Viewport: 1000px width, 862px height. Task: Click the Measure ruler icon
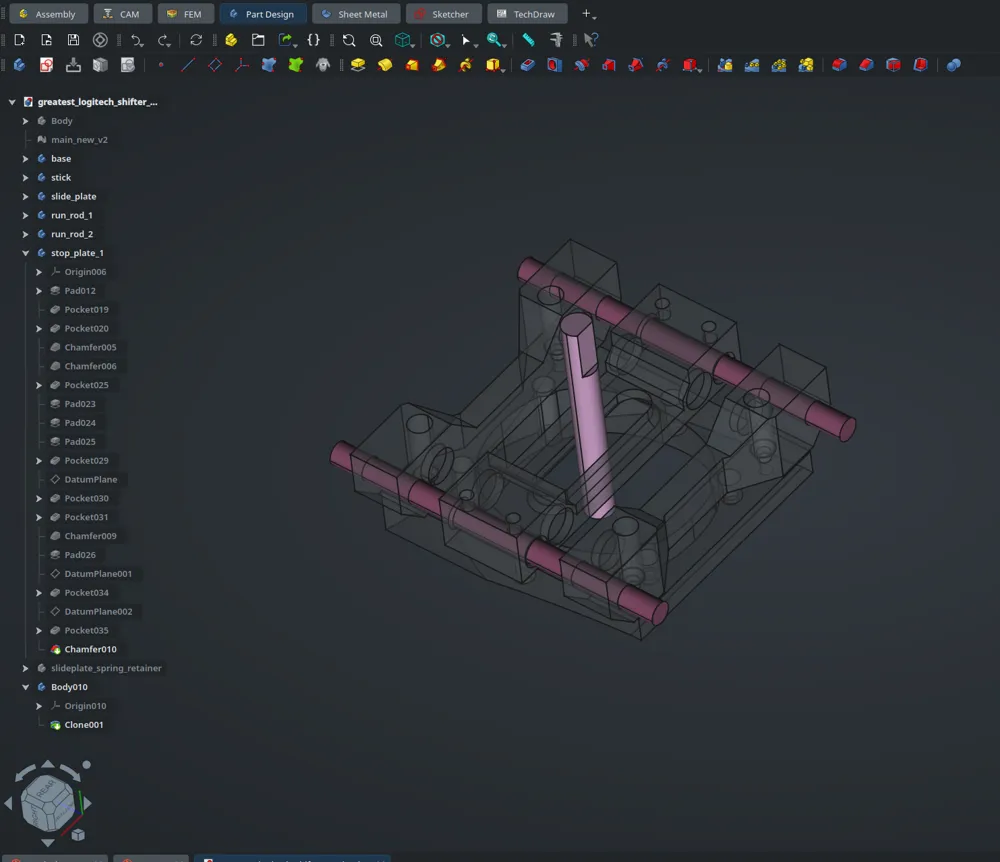coord(529,40)
